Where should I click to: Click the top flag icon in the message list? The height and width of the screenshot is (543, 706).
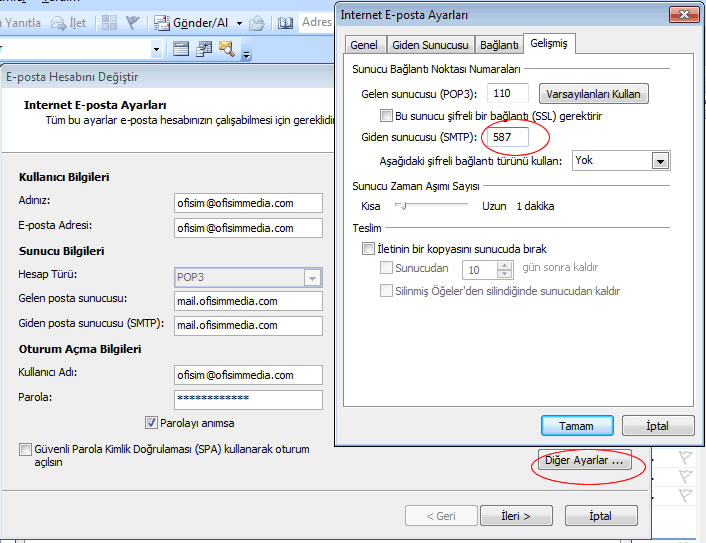(x=685, y=458)
